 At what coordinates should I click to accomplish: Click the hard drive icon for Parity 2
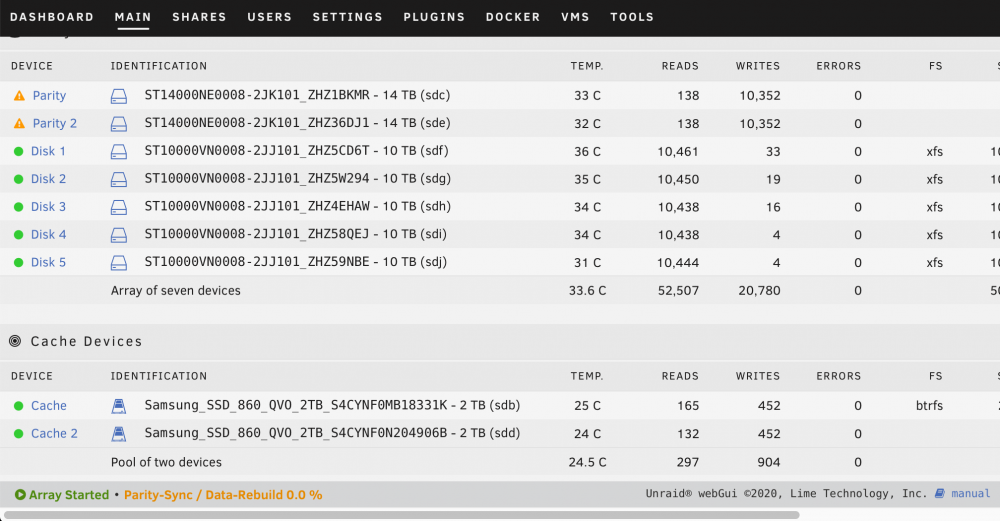pyautogui.click(x=119, y=124)
